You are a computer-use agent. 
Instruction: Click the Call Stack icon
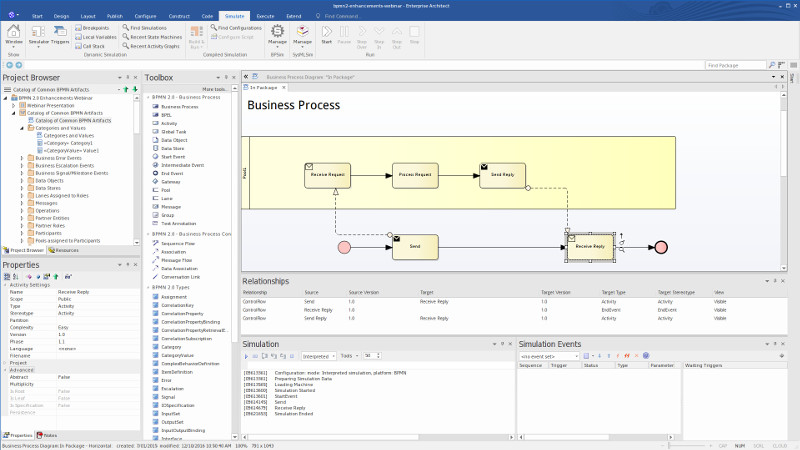tap(77, 46)
